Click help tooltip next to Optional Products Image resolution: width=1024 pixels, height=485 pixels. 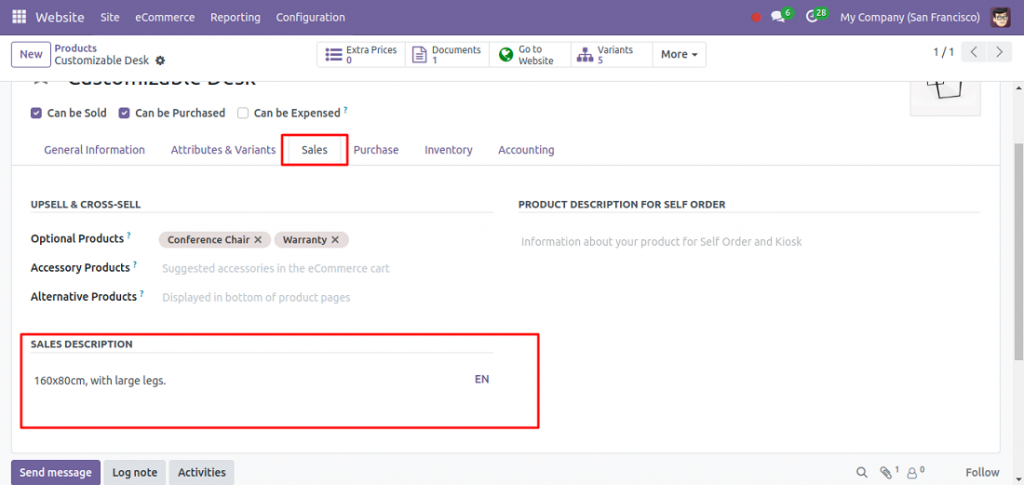(x=129, y=235)
